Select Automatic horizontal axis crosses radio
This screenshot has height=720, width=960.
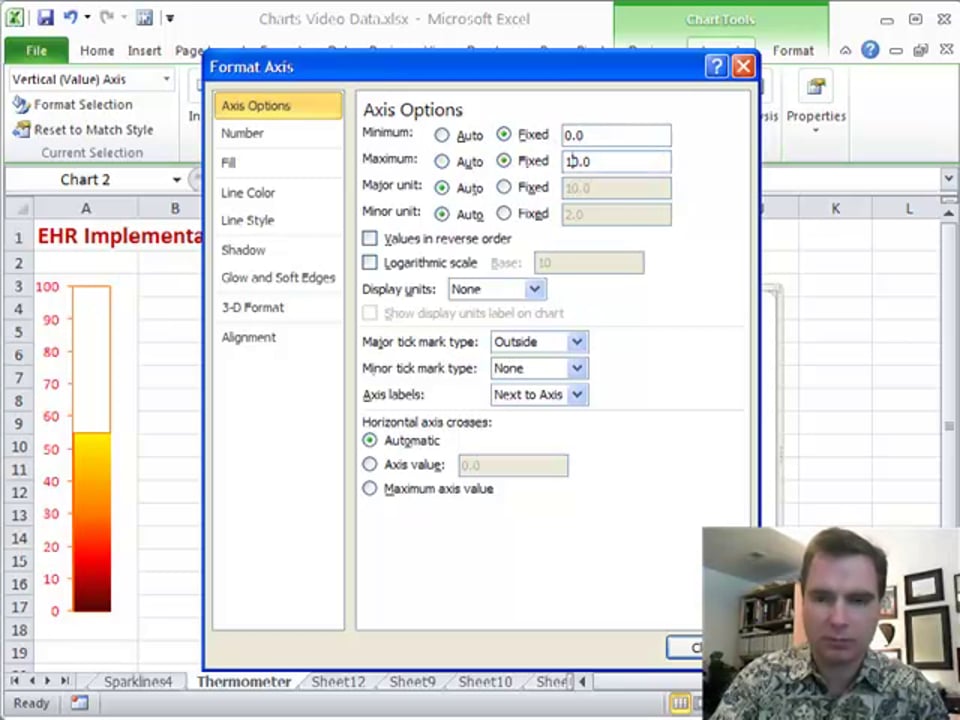click(370, 440)
